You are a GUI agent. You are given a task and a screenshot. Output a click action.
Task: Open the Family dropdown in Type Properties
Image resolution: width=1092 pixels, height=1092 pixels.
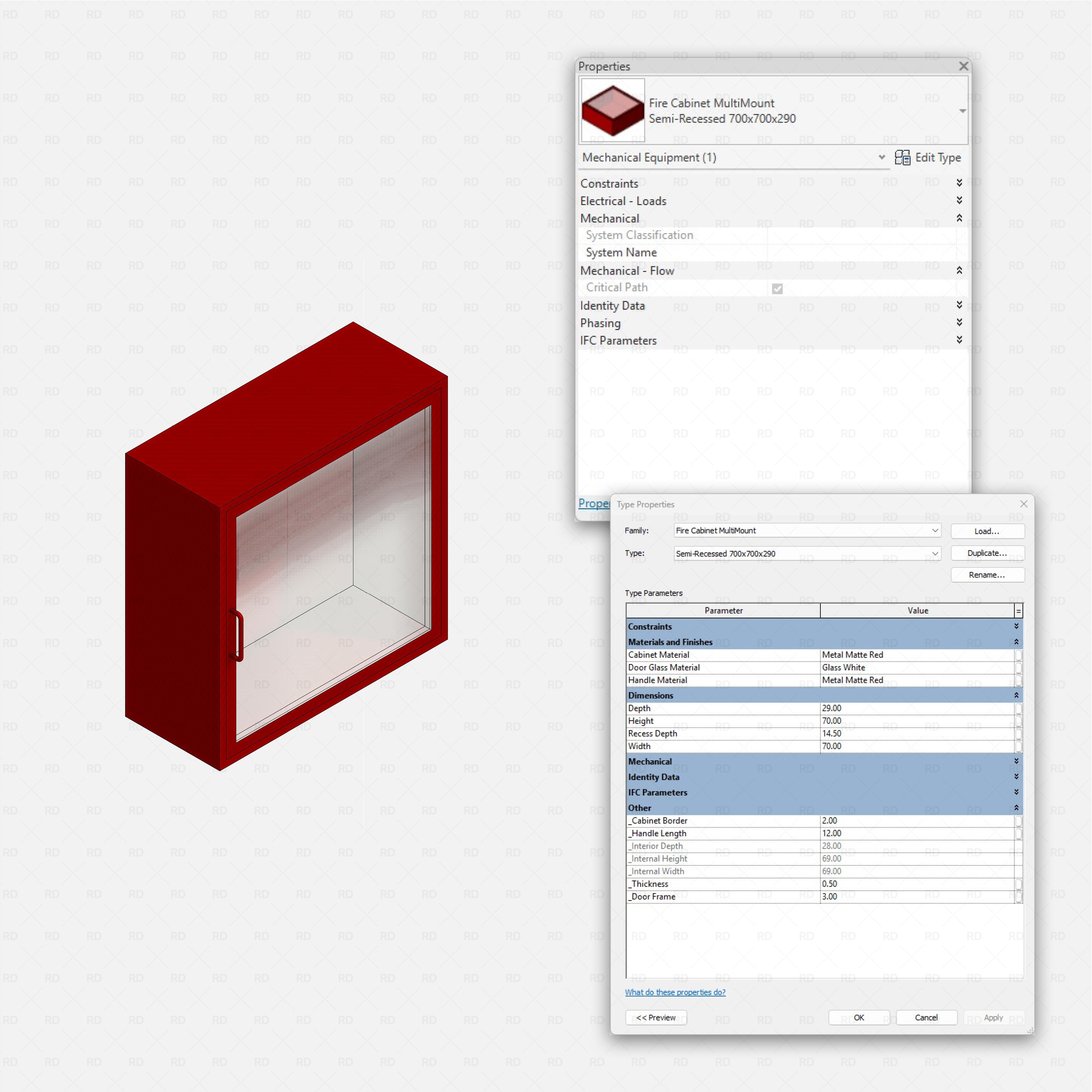(x=935, y=531)
